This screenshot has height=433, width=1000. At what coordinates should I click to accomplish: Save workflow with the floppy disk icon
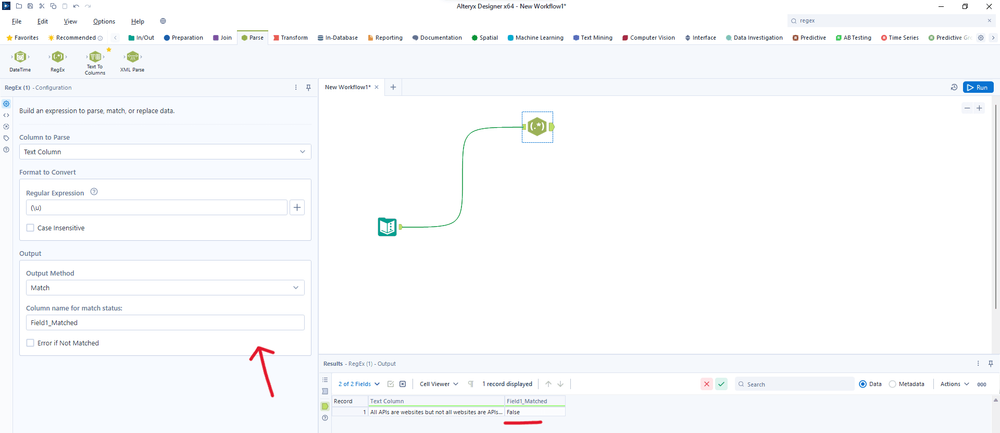pos(30,6)
